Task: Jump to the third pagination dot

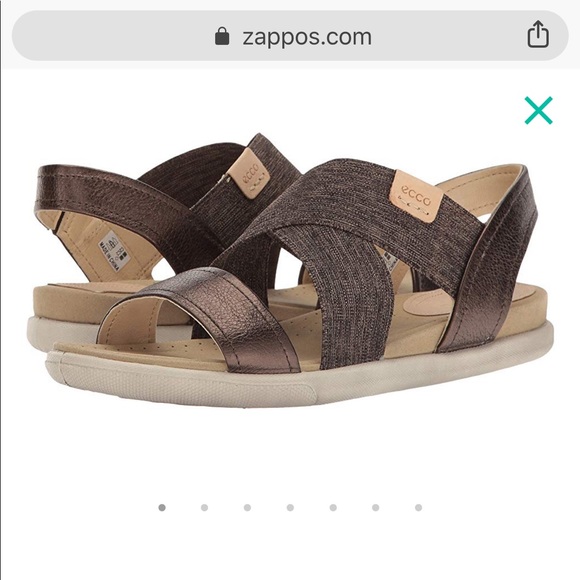Action: [247, 508]
